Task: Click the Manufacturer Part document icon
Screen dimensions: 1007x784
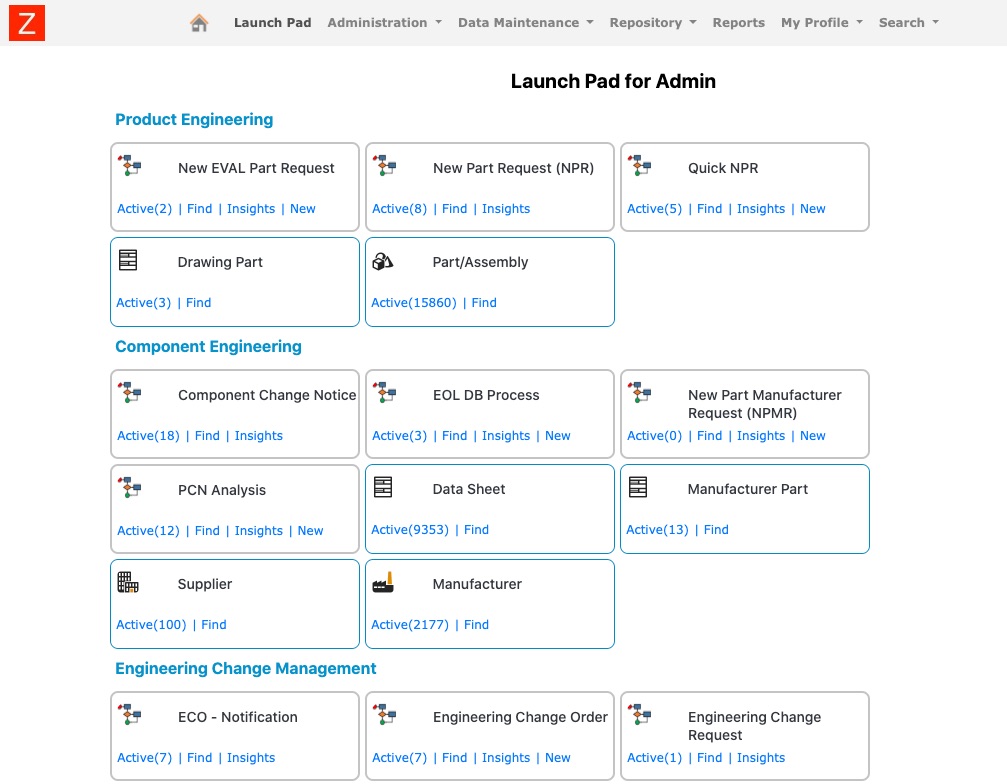Action: click(x=638, y=487)
